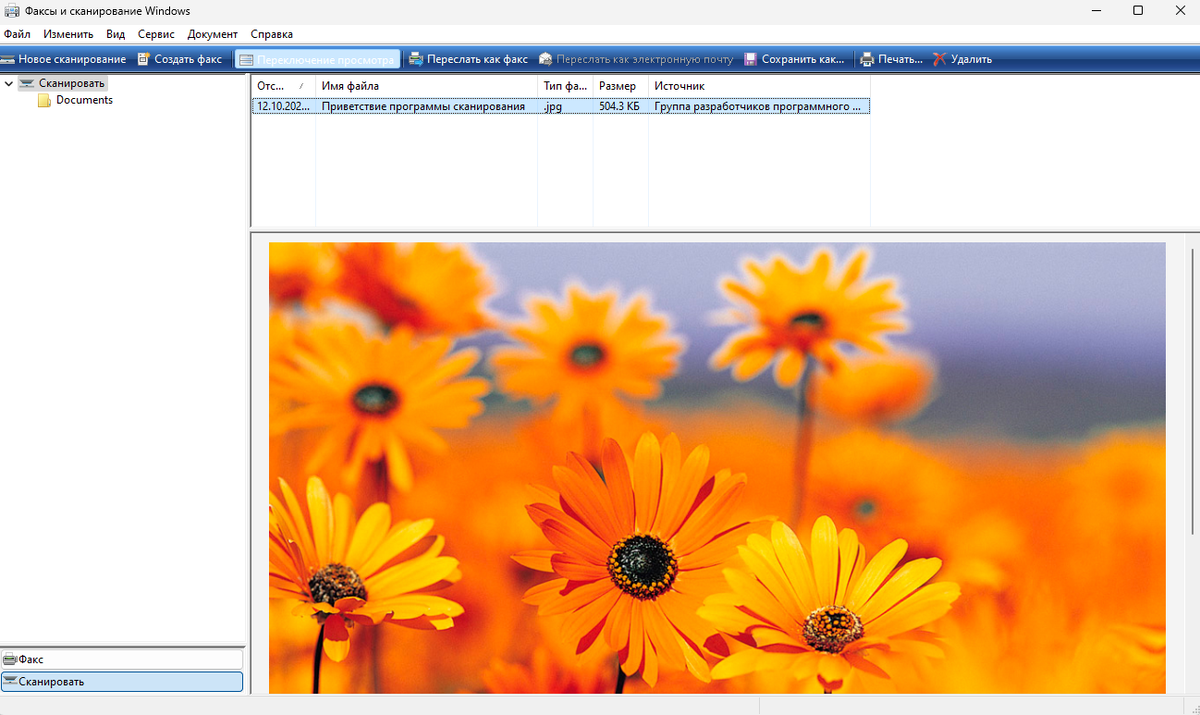Click the Save As floppy icon
The height and width of the screenshot is (715, 1200).
point(750,59)
